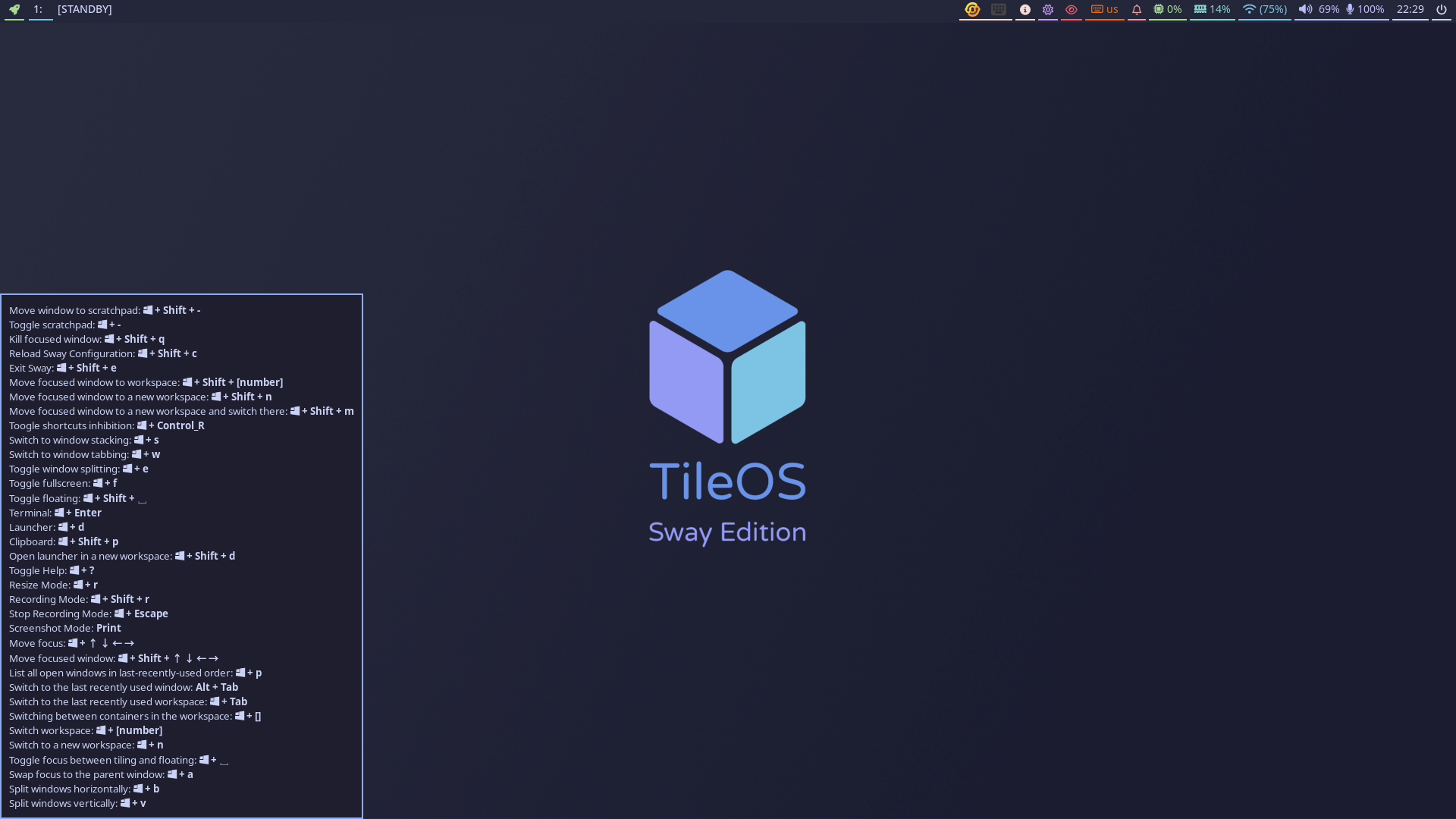Viewport: 1456px width, 819px height.
Task: Click 'Toggle window splitting' help line
Action: coord(79,469)
